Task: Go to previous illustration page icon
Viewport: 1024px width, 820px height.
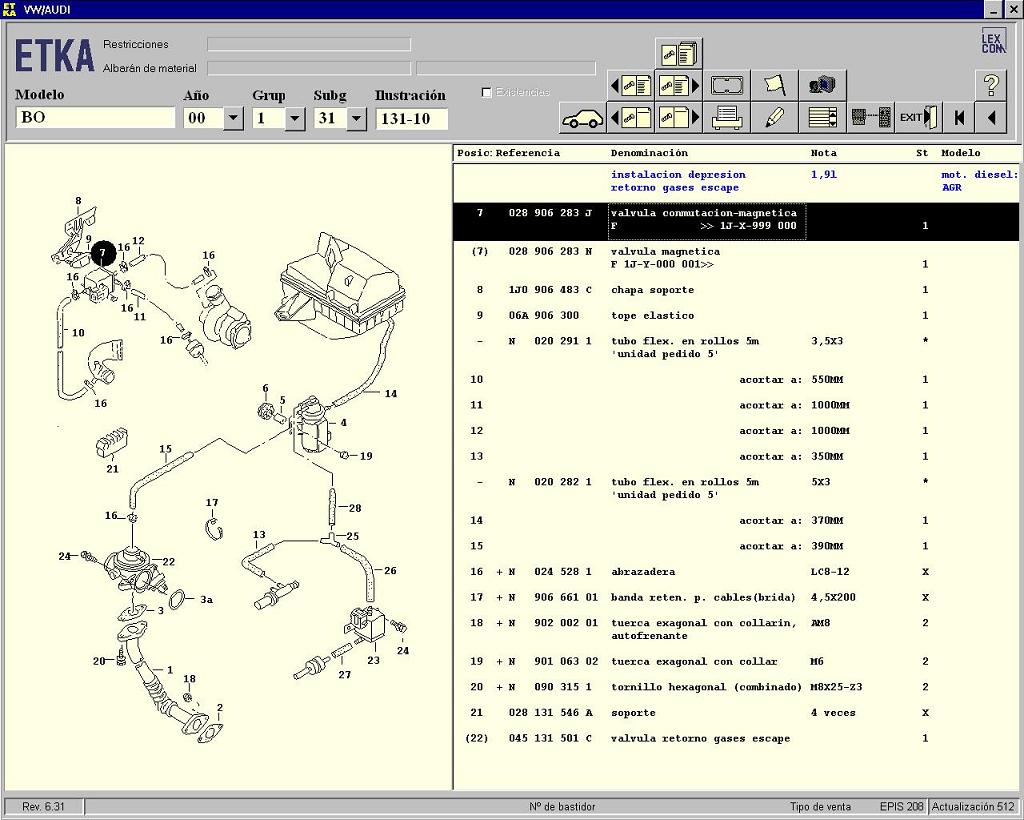Action: pos(630,118)
